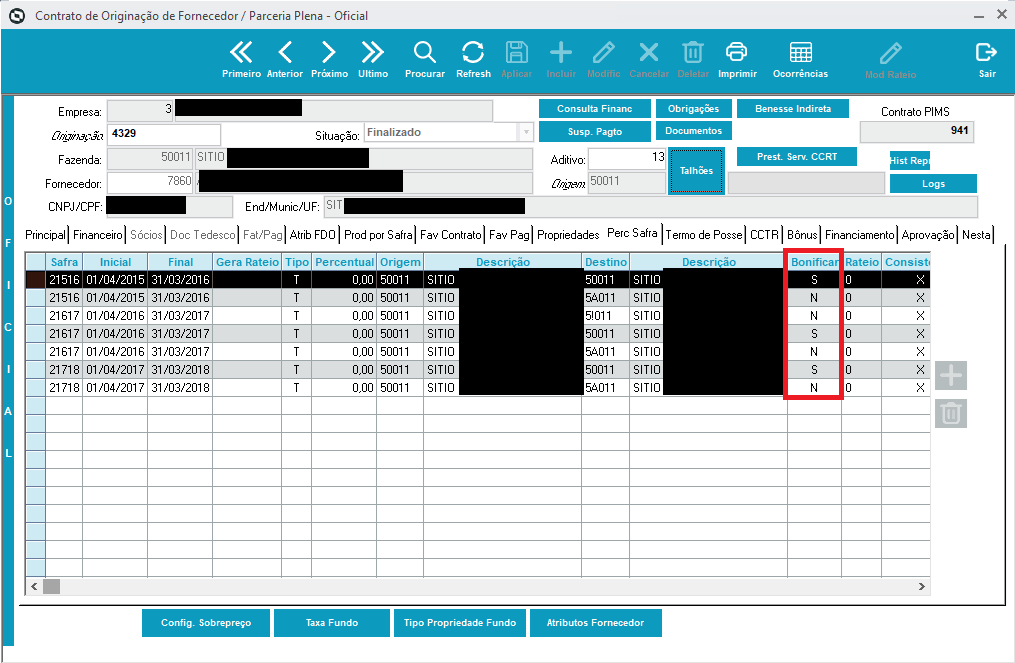The width and height of the screenshot is (1015, 663).
Task: Switch to the Principal tab
Action: 45,235
